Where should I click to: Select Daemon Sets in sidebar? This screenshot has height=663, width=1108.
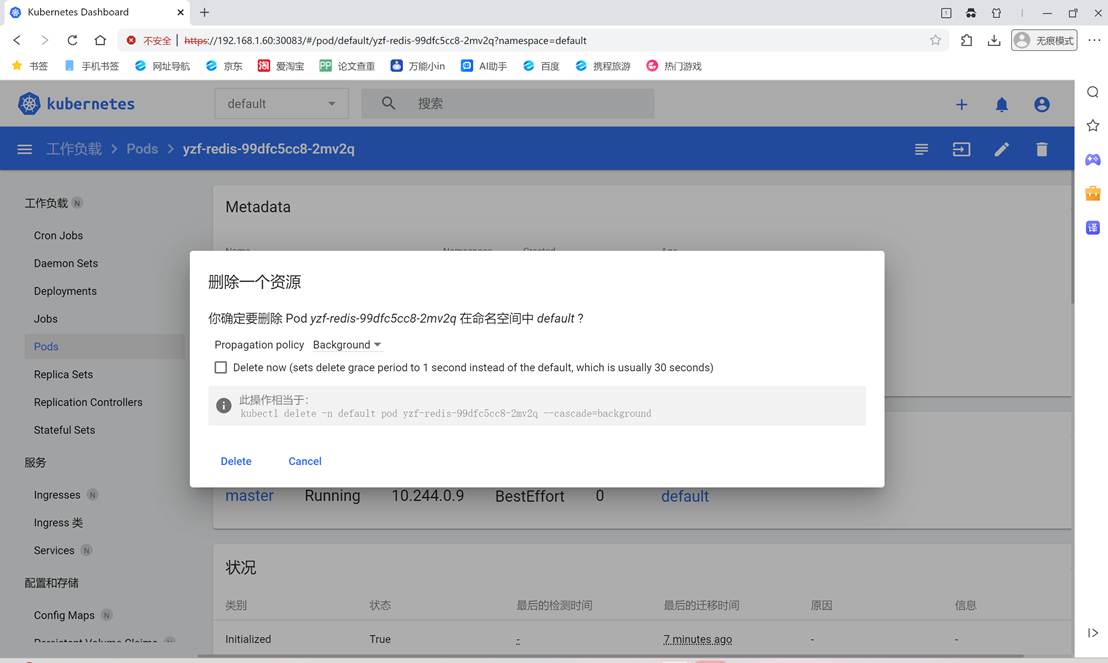pos(66,263)
